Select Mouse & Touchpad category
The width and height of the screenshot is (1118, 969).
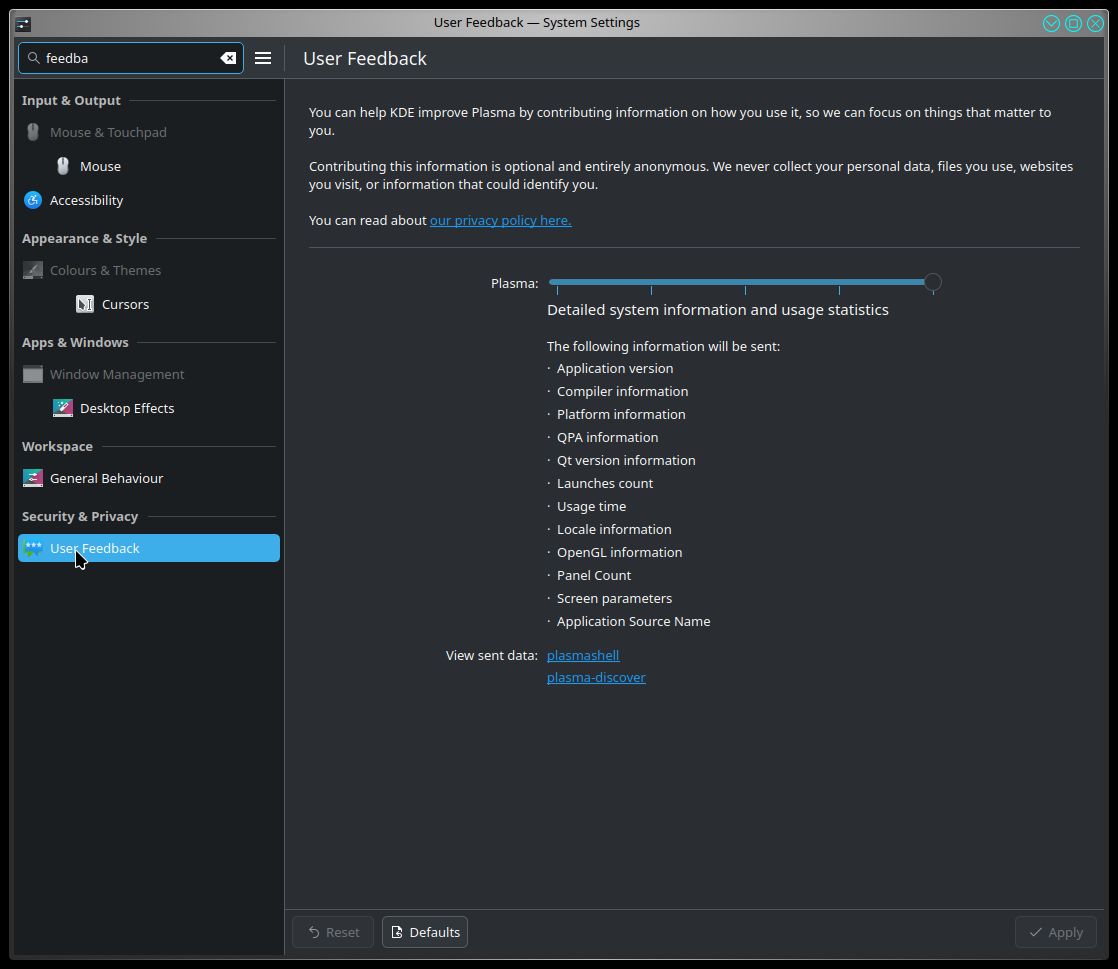coord(148,132)
